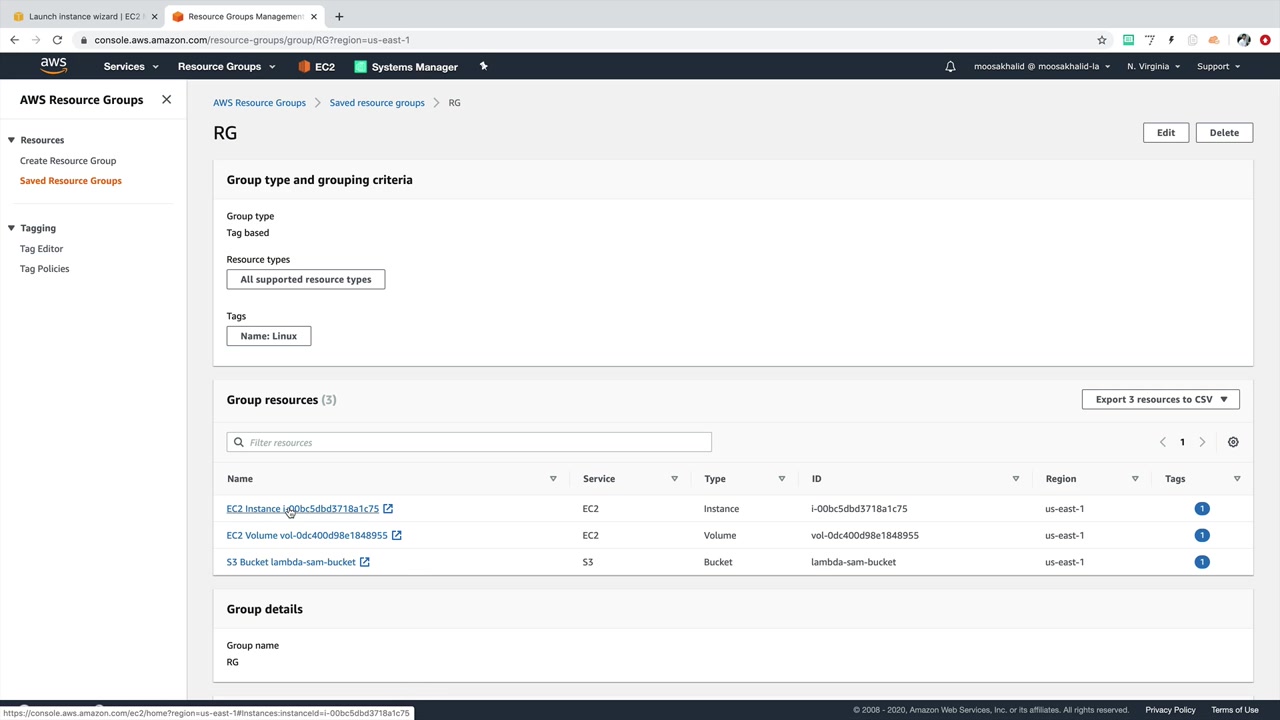This screenshot has height=720, width=1280.
Task: Select the ID cell vol-0dc400d98e1848955
Action: tap(865, 535)
